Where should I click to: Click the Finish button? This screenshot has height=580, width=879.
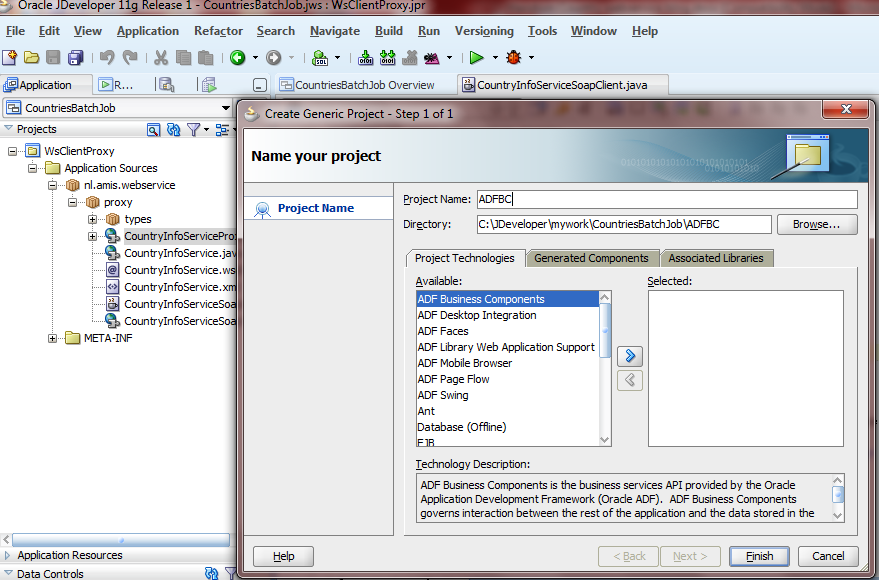click(759, 556)
